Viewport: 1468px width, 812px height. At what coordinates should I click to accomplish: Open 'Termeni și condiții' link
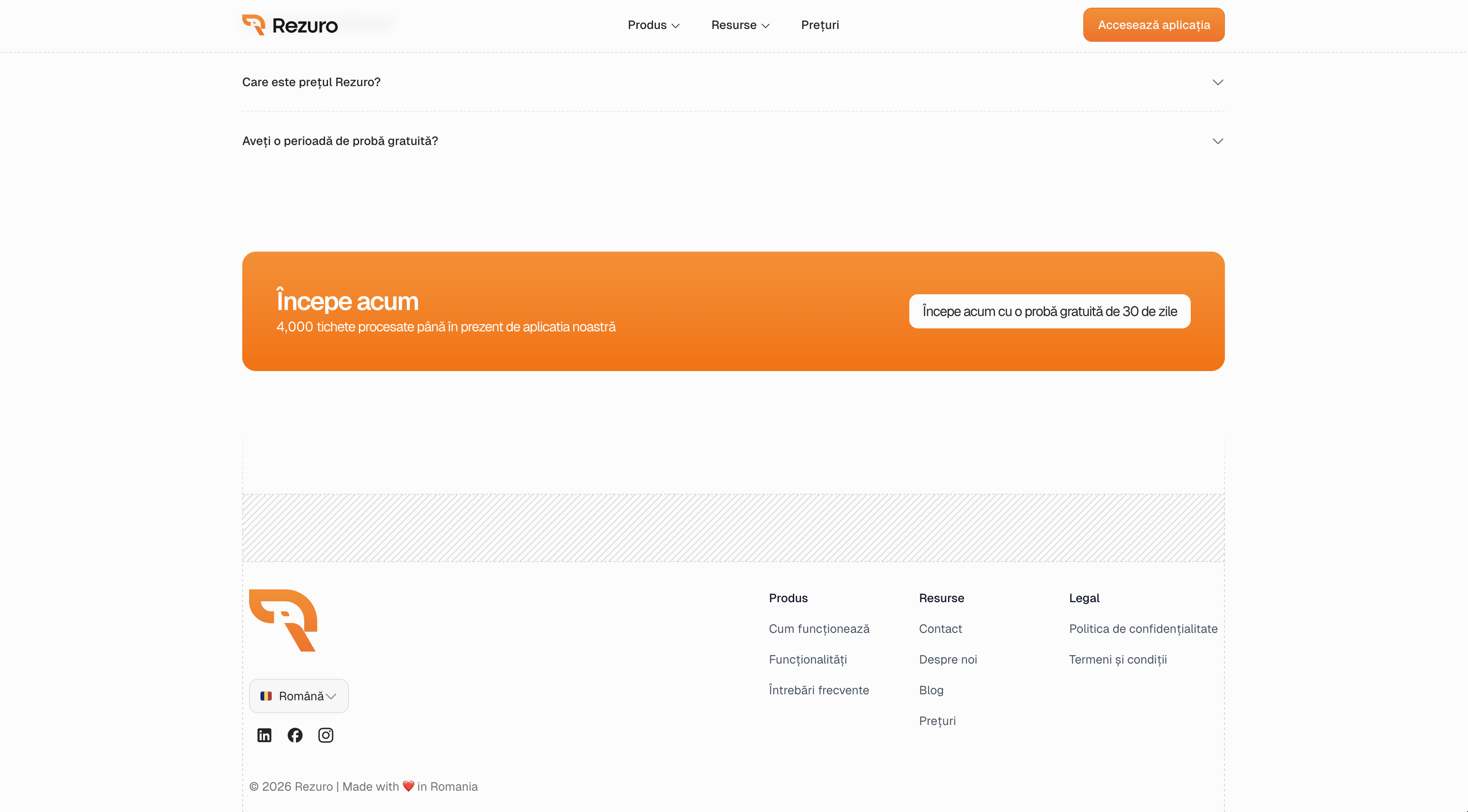[1117, 659]
